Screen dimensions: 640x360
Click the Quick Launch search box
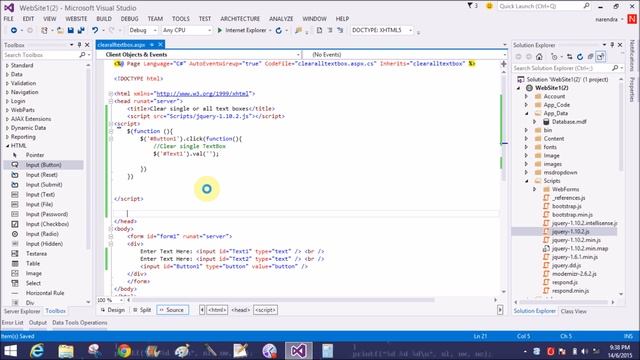[540, 6]
